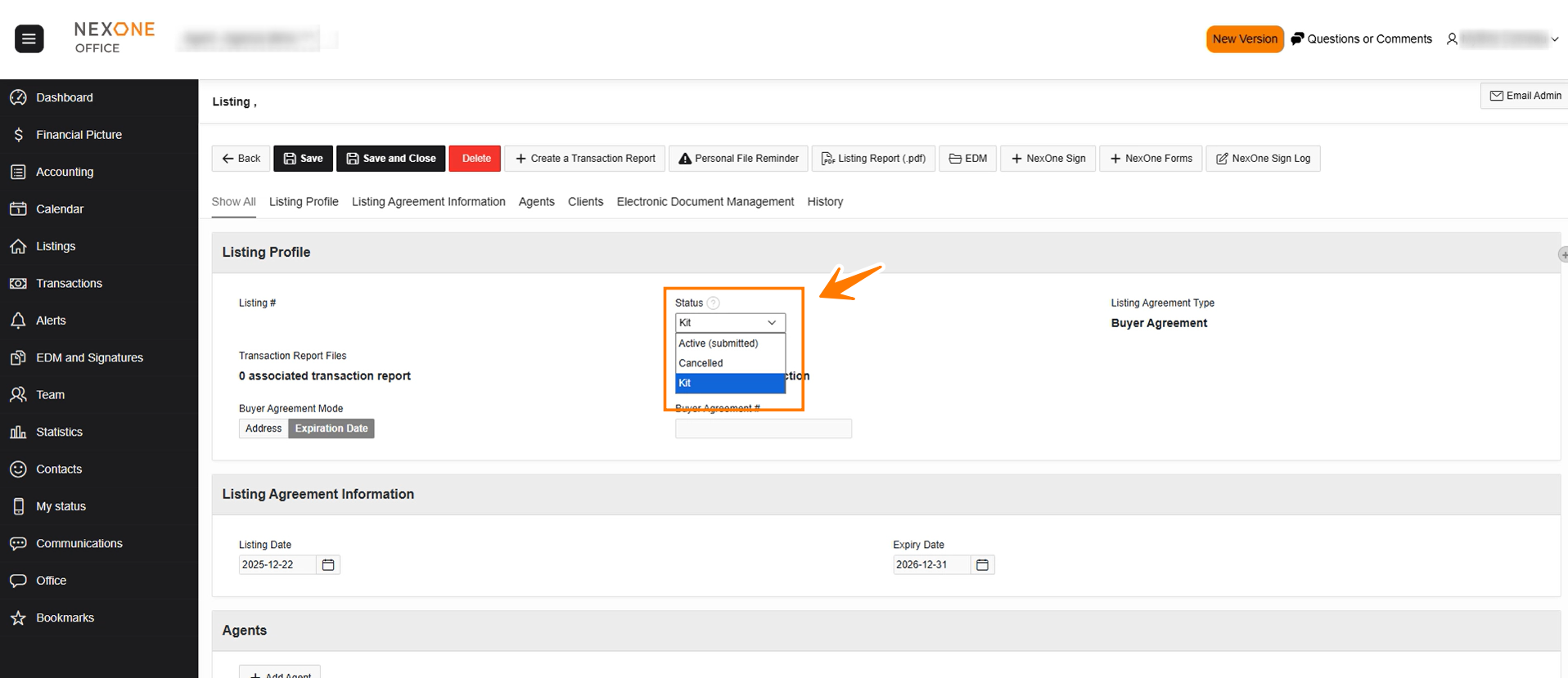
Task: Click the Buyer Agreement # input field
Action: [x=763, y=429]
